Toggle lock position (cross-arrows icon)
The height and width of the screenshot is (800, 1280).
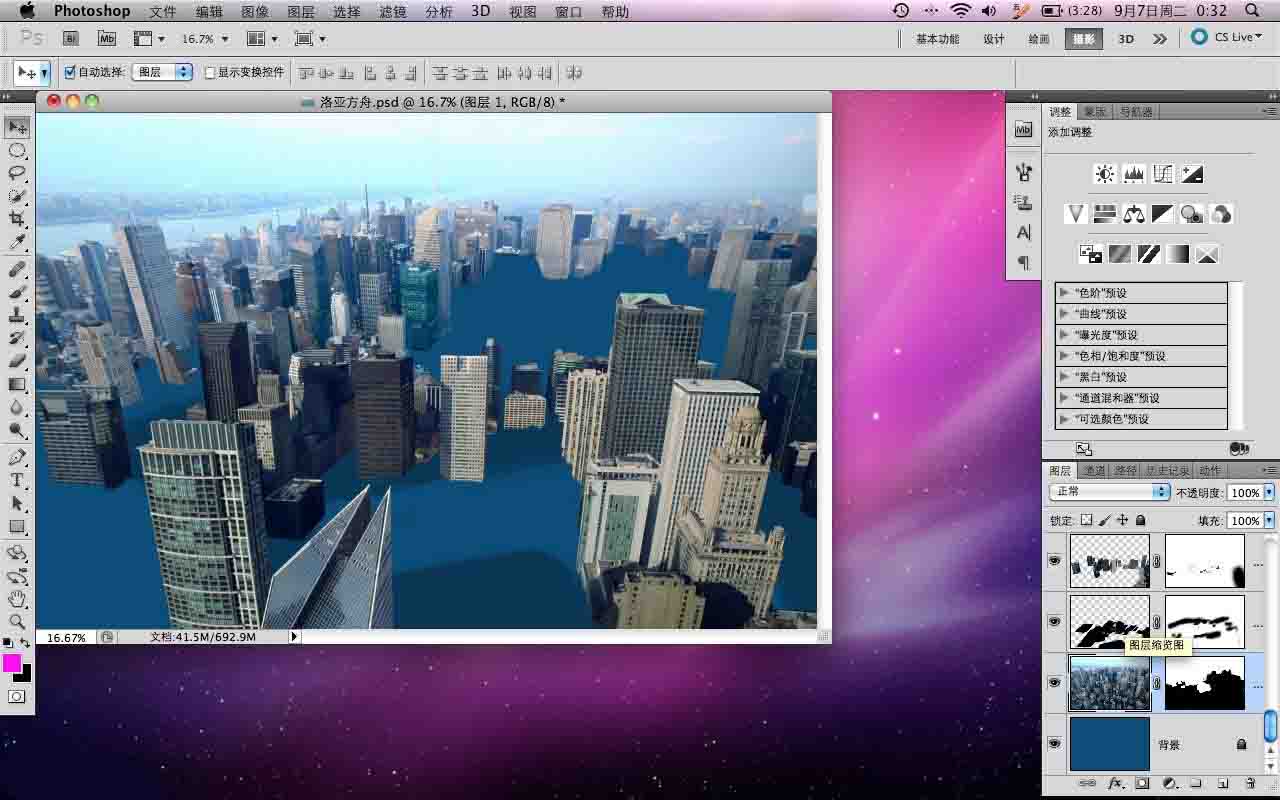(x=1122, y=520)
